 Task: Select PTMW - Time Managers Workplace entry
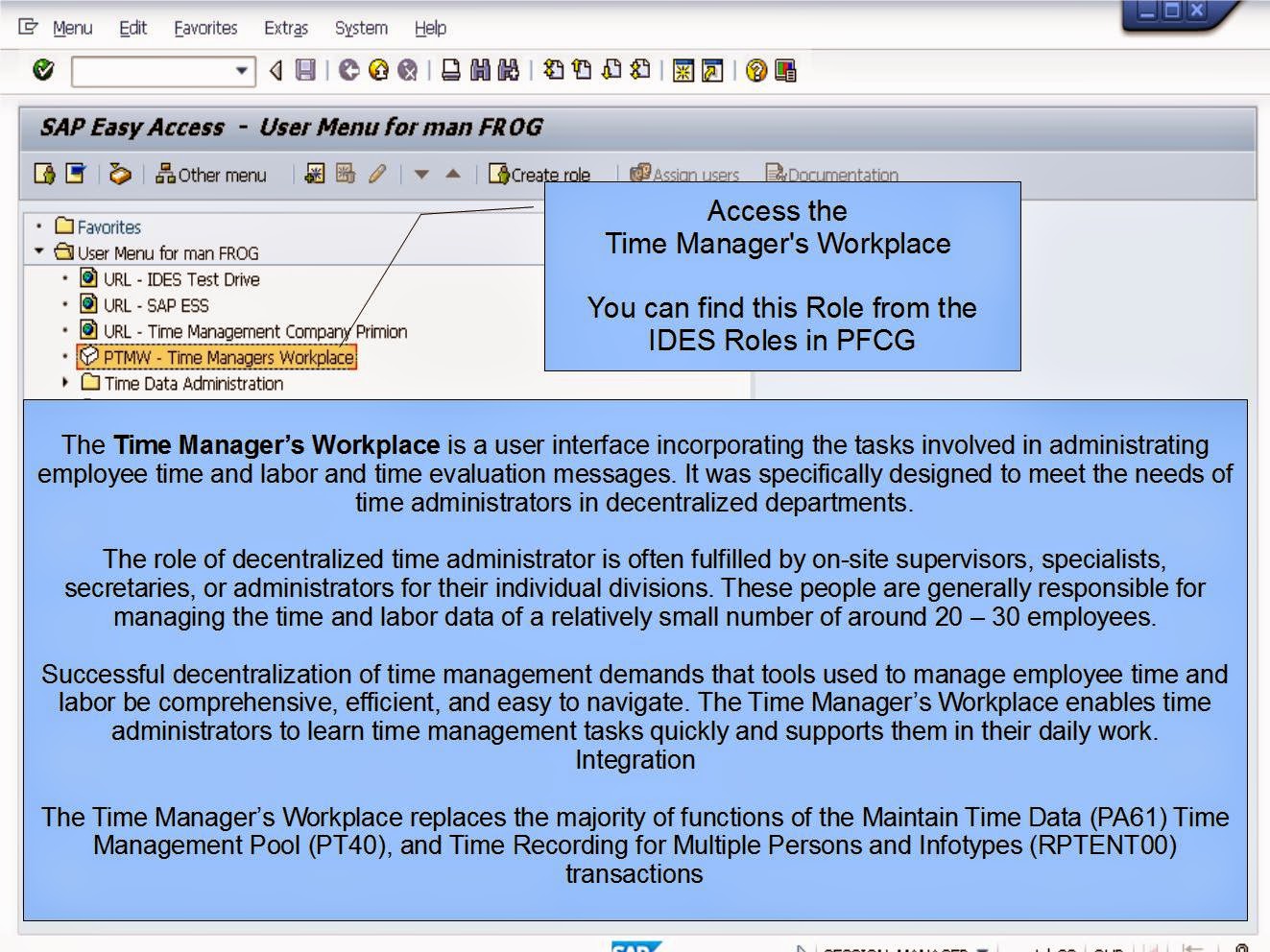[x=219, y=357]
